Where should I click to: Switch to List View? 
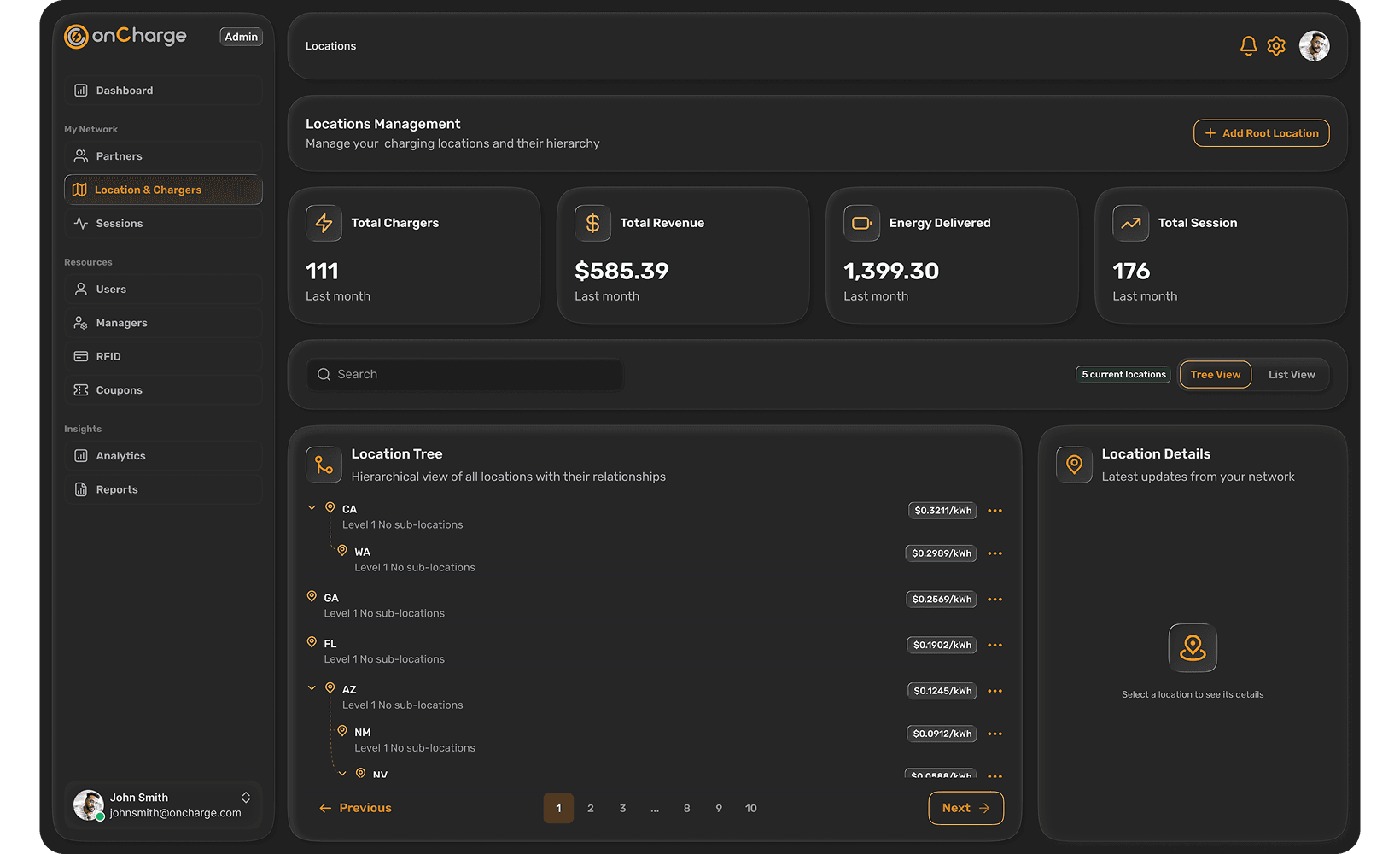tap(1291, 374)
